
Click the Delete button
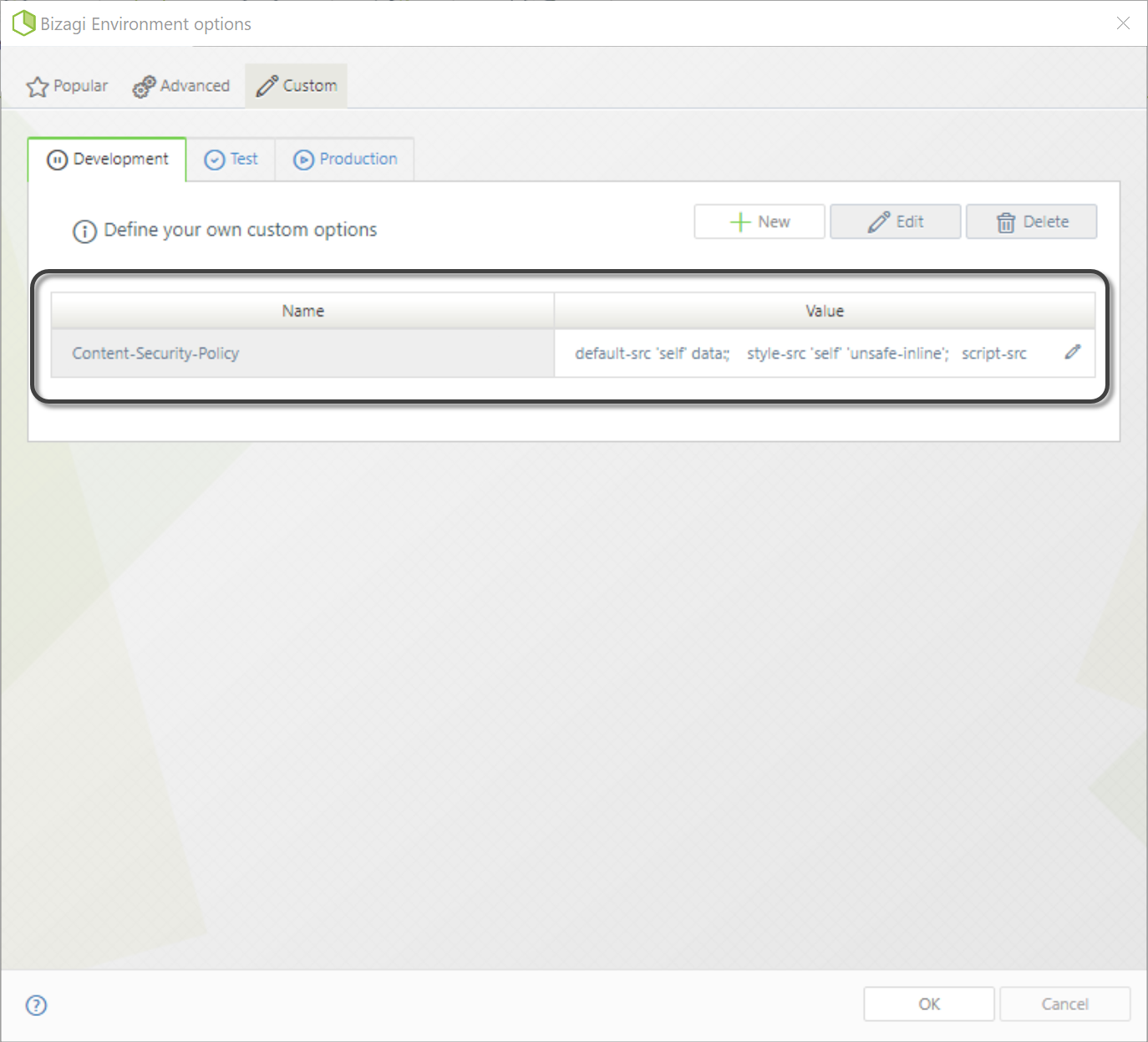(1032, 221)
